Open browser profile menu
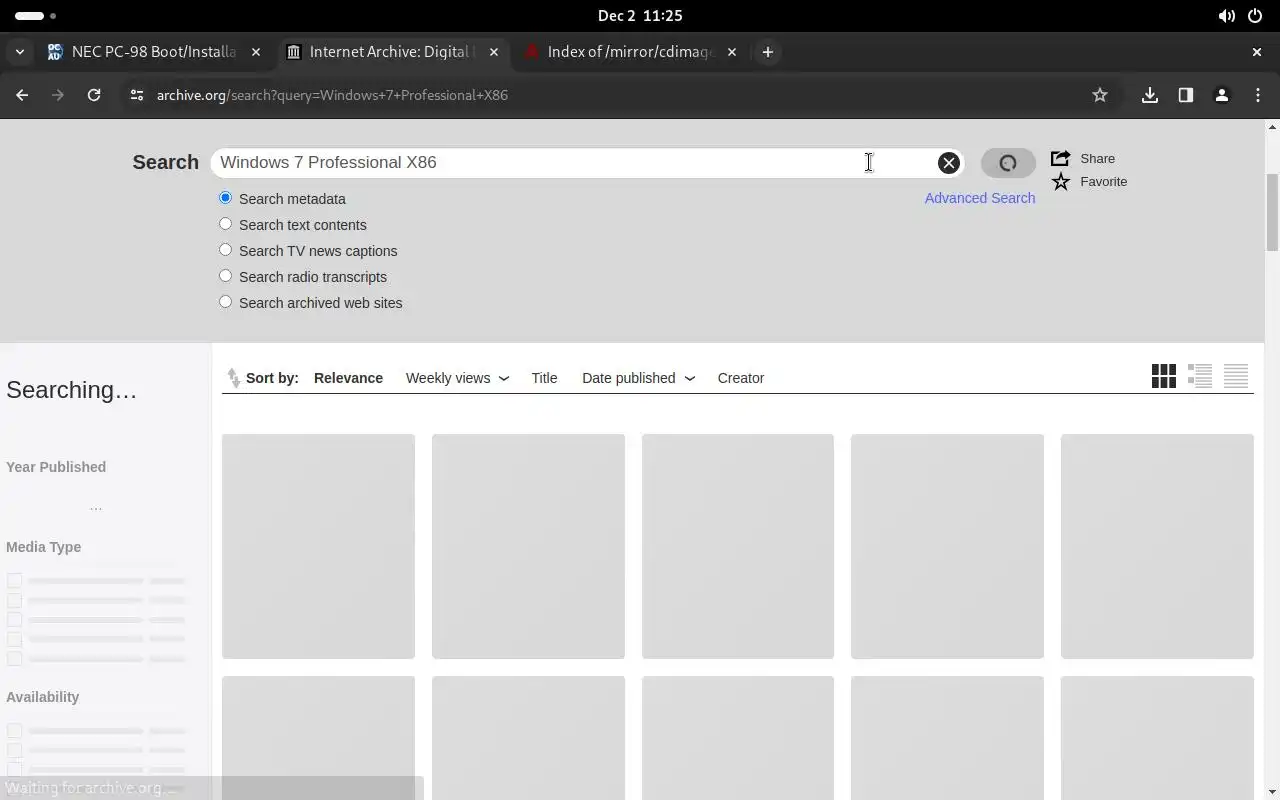 pyautogui.click(x=1222, y=95)
